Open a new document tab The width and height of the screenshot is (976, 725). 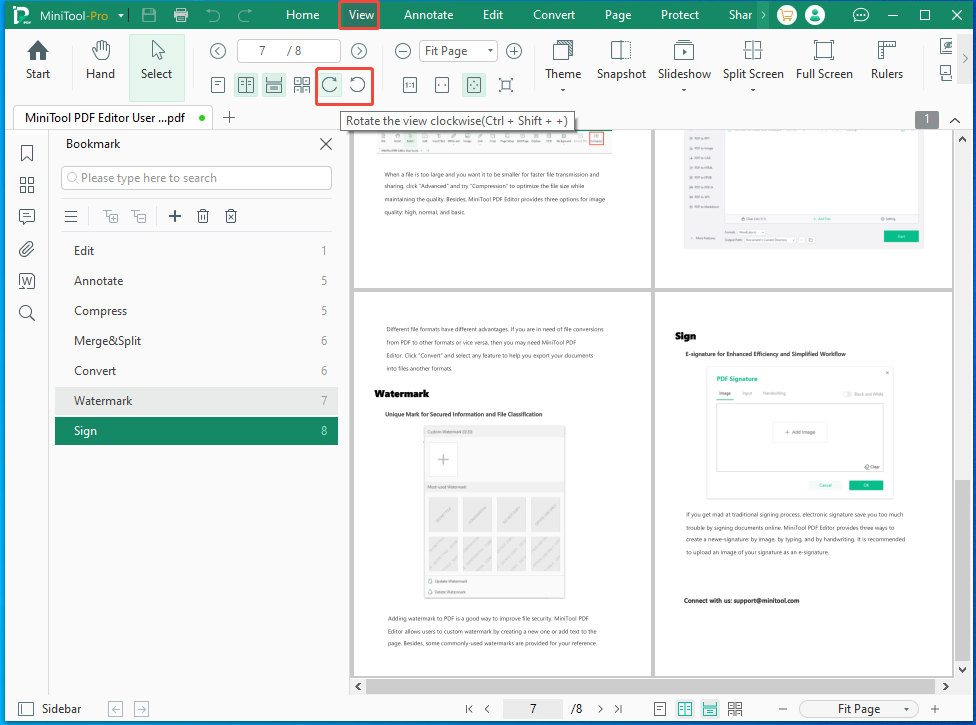tap(229, 118)
